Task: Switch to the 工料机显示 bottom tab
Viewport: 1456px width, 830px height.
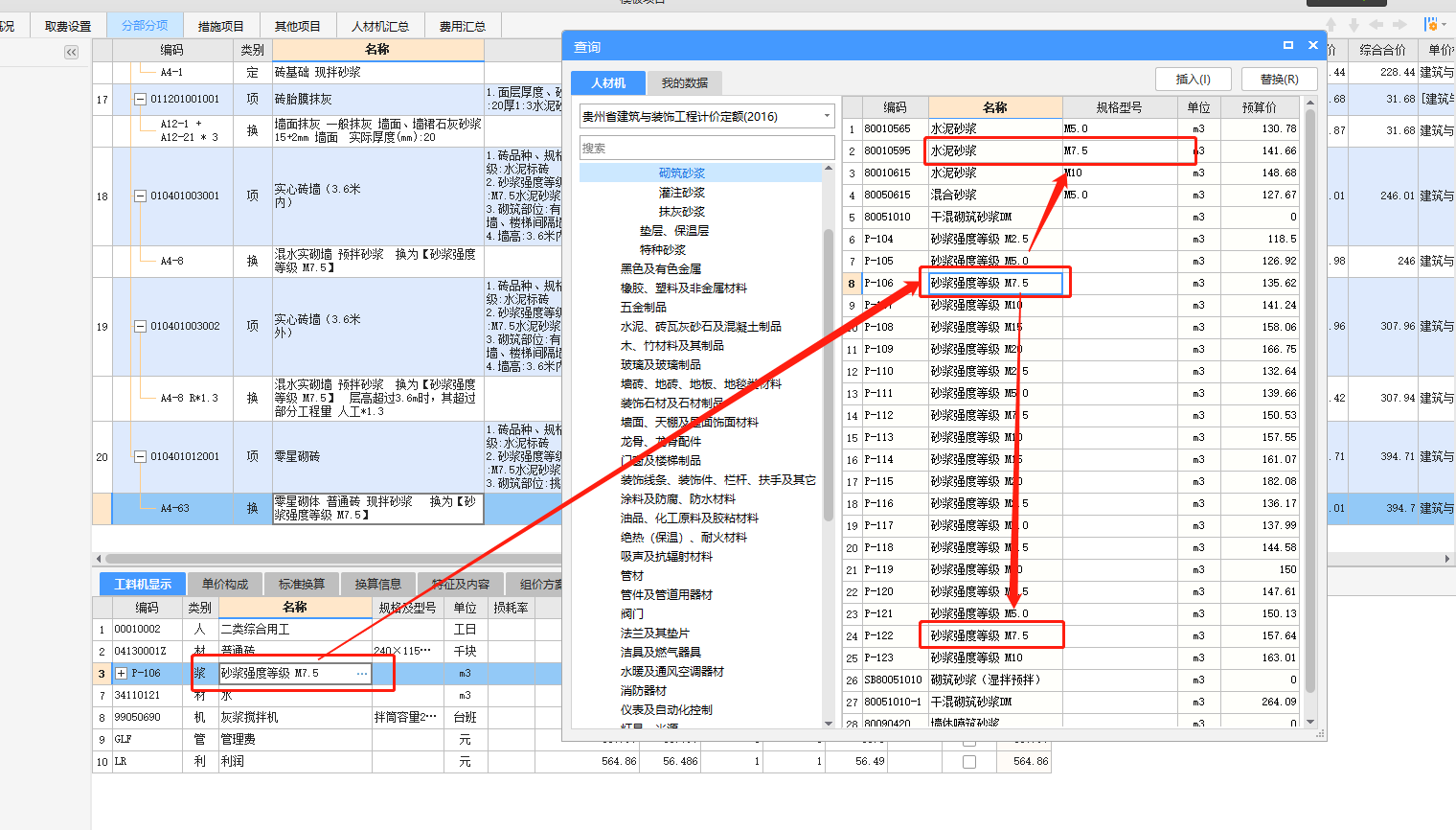Action: coord(143,584)
